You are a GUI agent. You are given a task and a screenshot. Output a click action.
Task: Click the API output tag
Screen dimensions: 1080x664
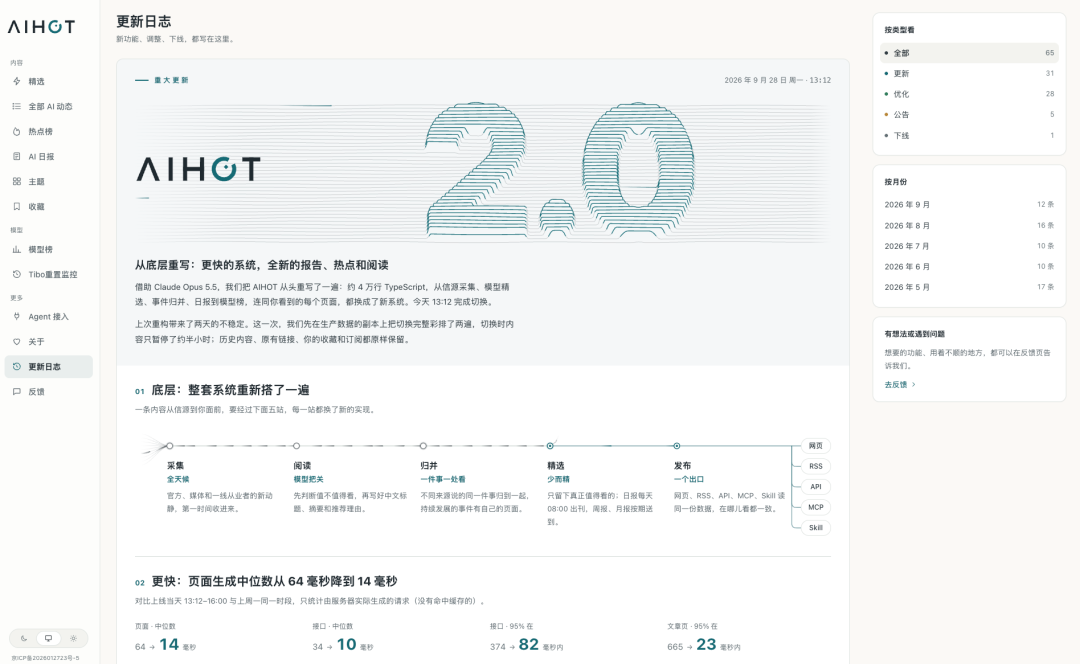click(x=816, y=486)
